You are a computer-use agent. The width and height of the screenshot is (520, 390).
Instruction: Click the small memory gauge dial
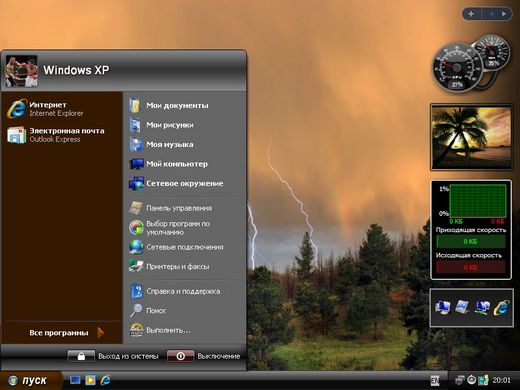click(x=493, y=53)
